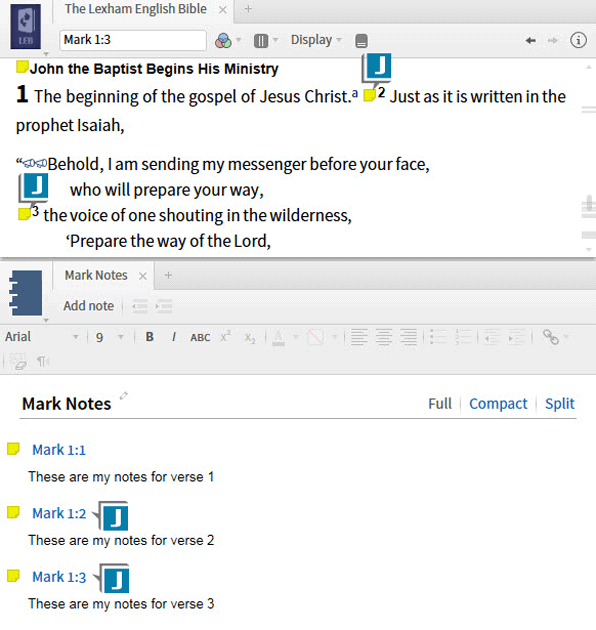Add new tab beside Lexham English Bible
This screenshot has width=596, height=630.
click(x=248, y=9)
